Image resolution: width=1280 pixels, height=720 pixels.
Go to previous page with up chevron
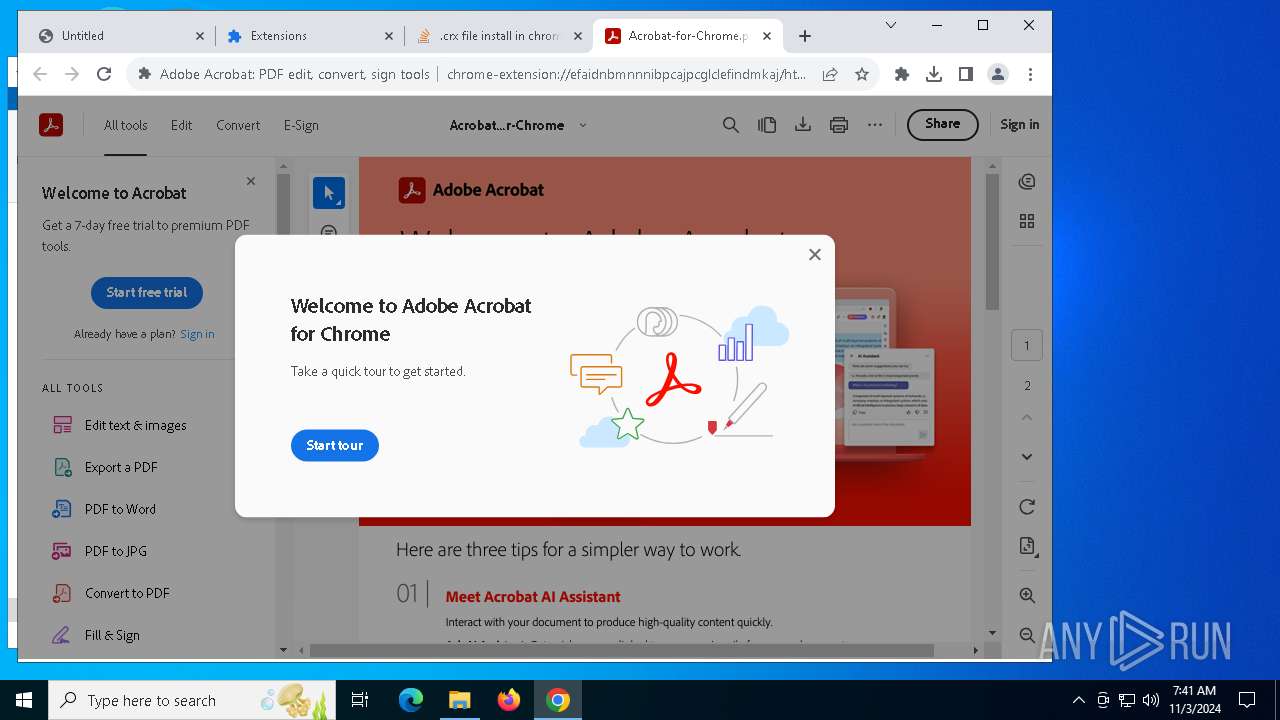pyautogui.click(x=1027, y=417)
